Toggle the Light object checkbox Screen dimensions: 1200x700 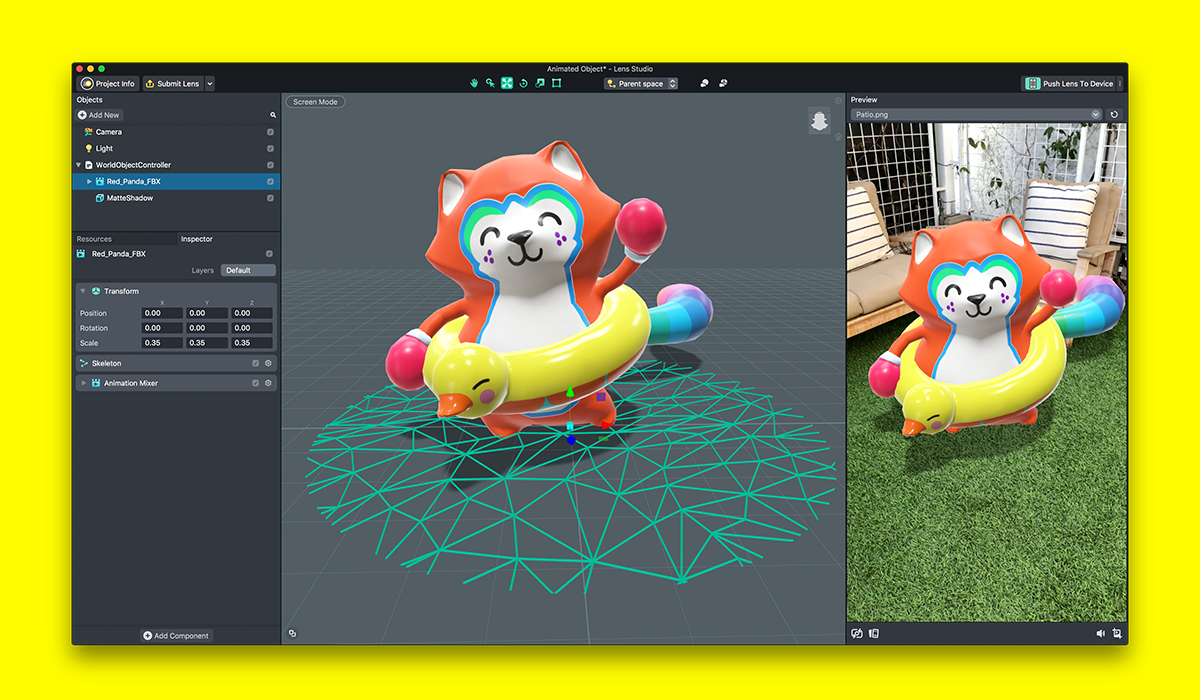coord(270,148)
